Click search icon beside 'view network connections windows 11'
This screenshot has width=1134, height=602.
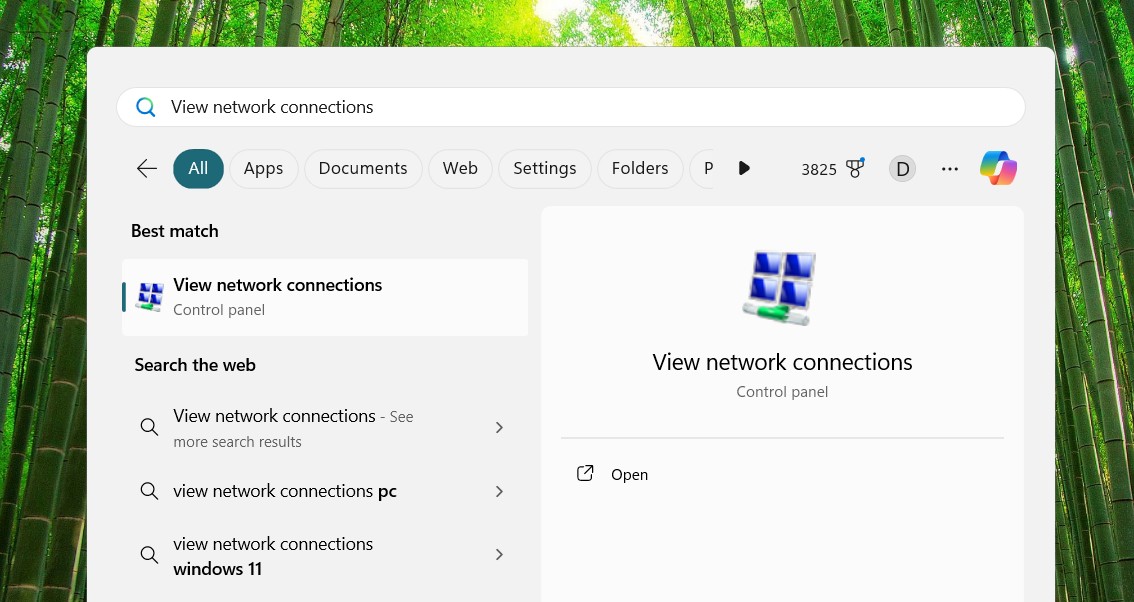point(149,555)
